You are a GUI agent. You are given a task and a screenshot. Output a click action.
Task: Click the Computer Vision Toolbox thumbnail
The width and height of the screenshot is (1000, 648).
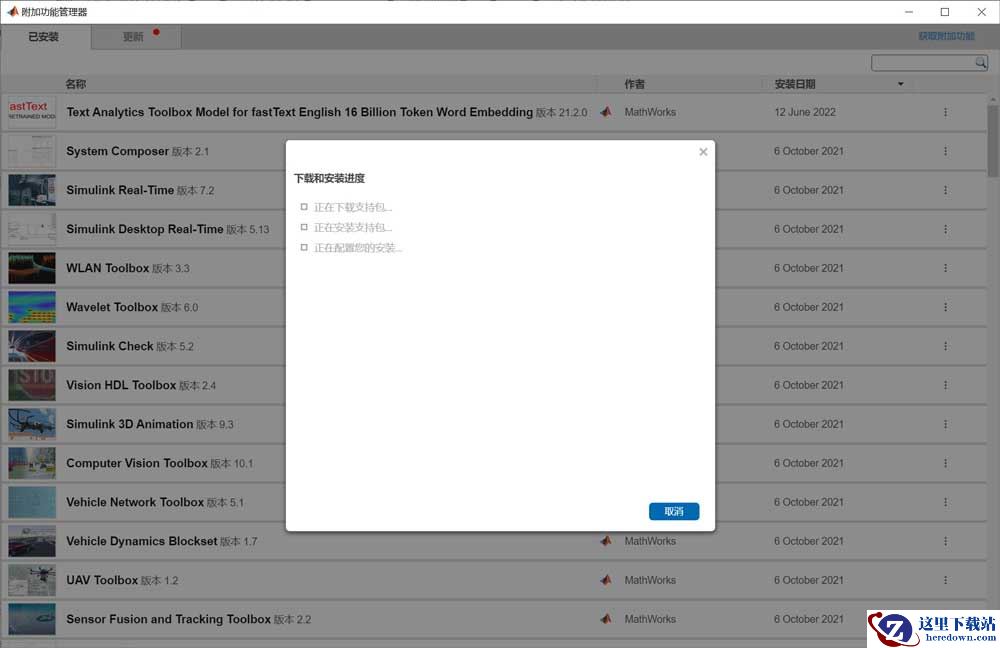32,463
